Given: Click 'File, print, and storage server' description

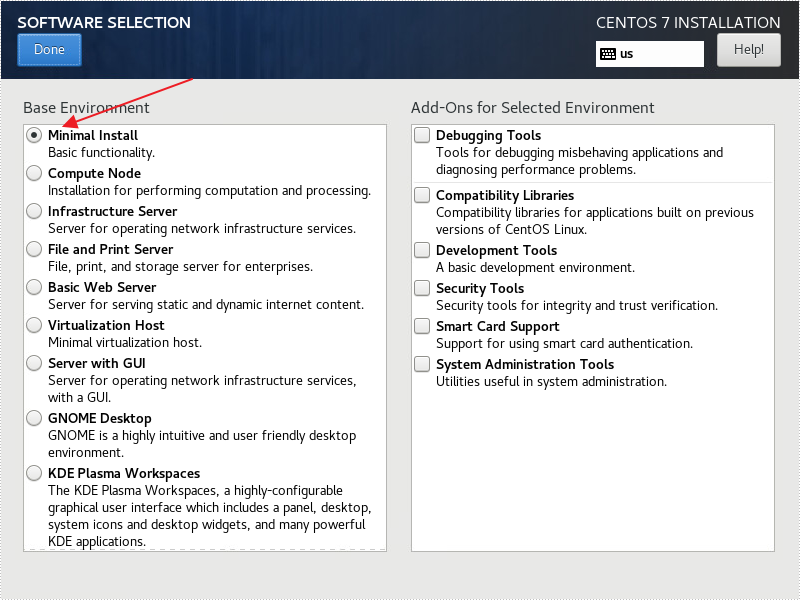Looking at the screenshot, I should pyautogui.click(x=180, y=266).
